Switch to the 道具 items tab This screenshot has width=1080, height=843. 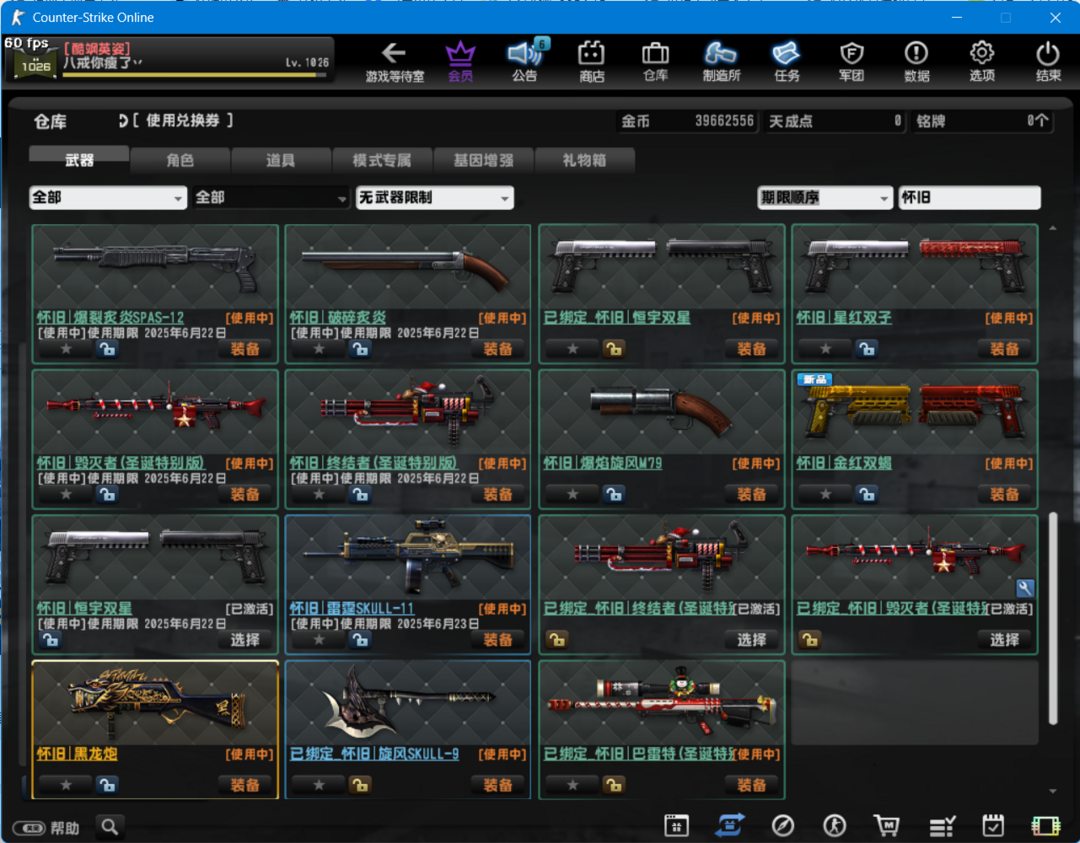pyautogui.click(x=280, y=160)
